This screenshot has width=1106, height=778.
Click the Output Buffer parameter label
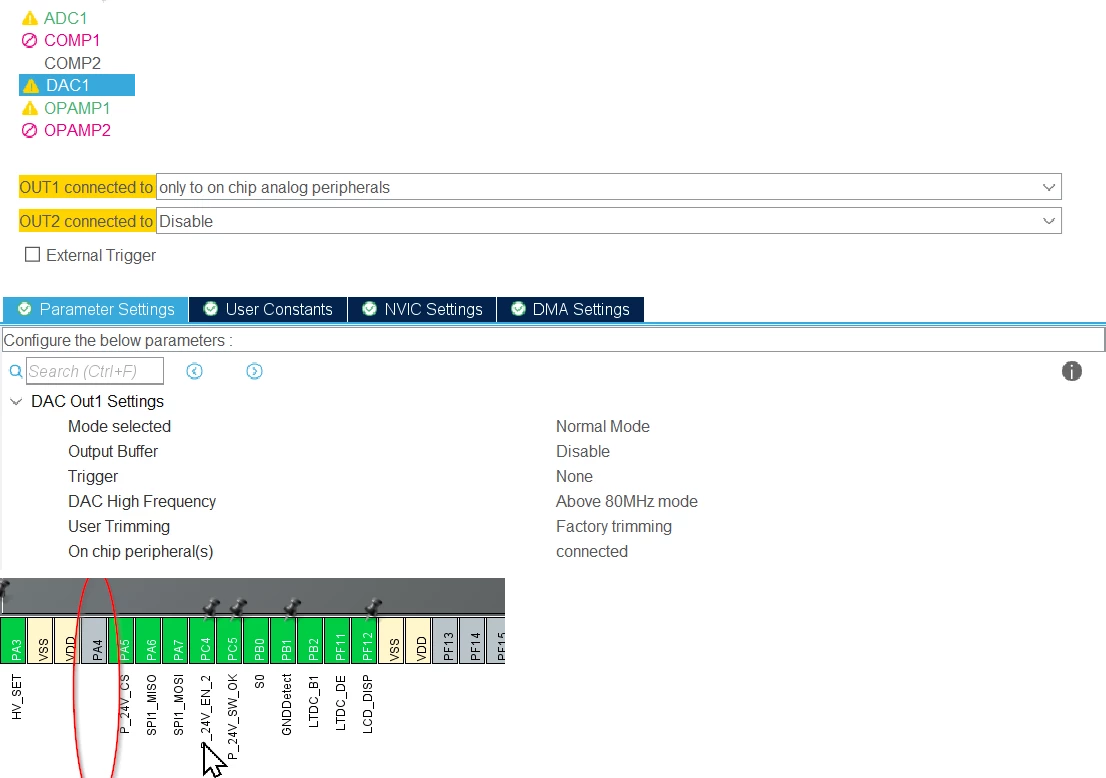(113, 451)
